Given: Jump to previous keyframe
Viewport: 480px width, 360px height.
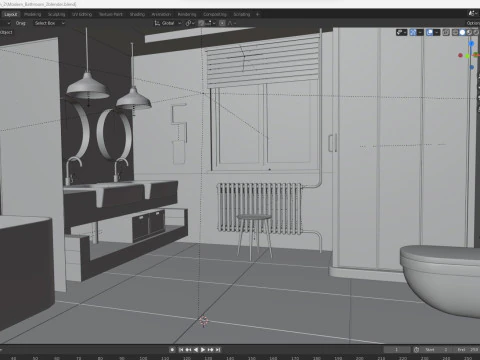Looking at the screenshot, I should tap(188, 350).
